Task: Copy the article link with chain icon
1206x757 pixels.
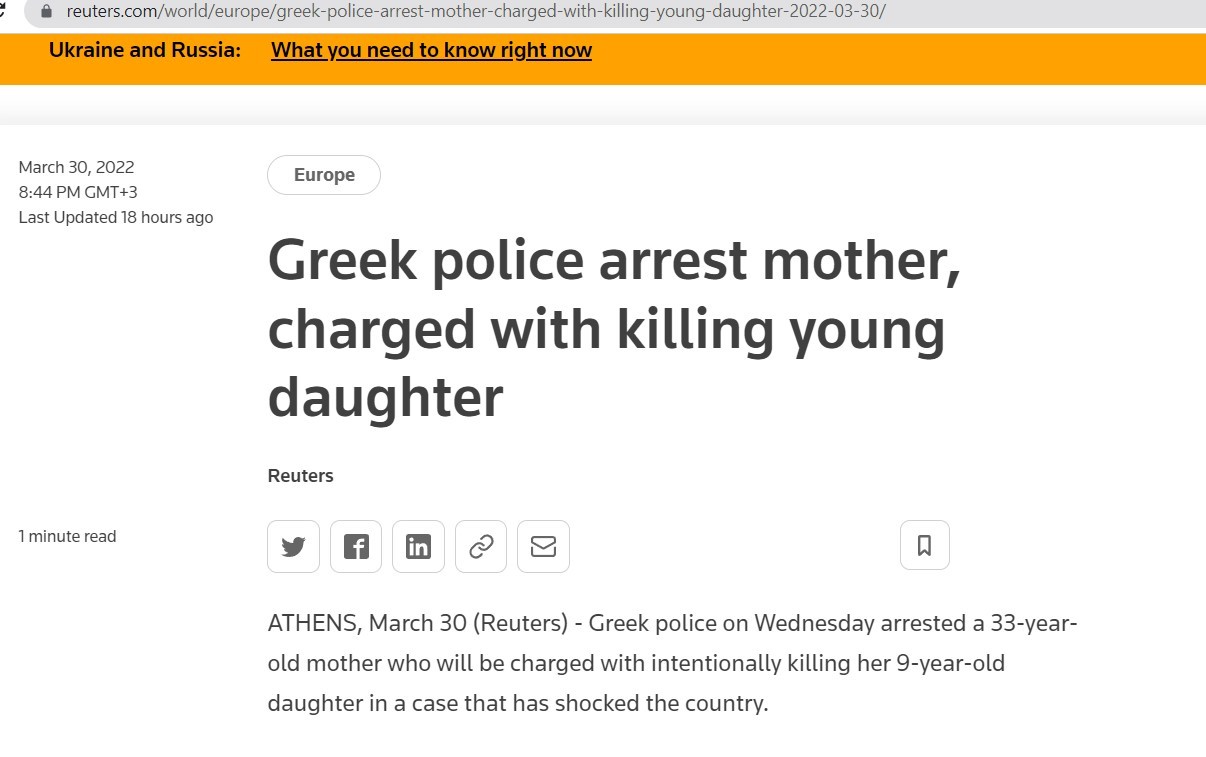Action: (481, 546)
